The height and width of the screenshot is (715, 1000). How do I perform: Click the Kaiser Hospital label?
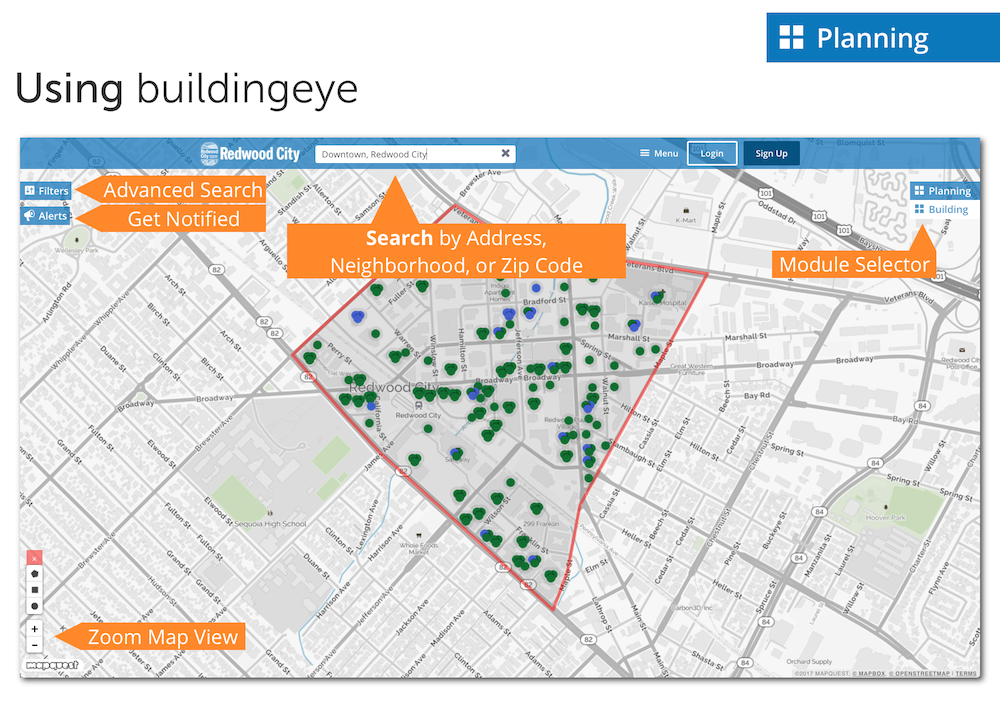(x=663, y=302)
